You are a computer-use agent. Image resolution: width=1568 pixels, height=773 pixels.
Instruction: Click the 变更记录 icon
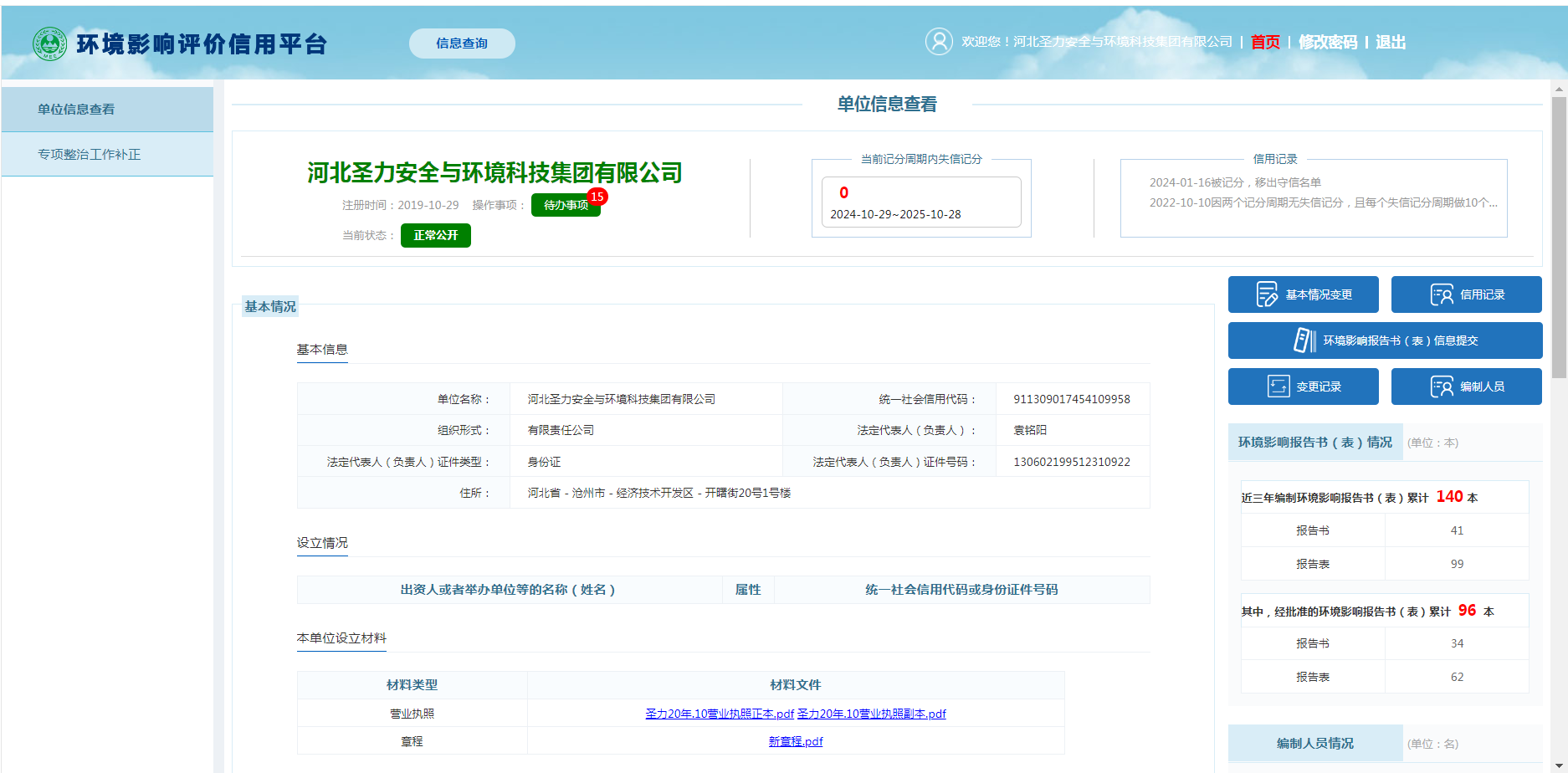click(1278, 386)
